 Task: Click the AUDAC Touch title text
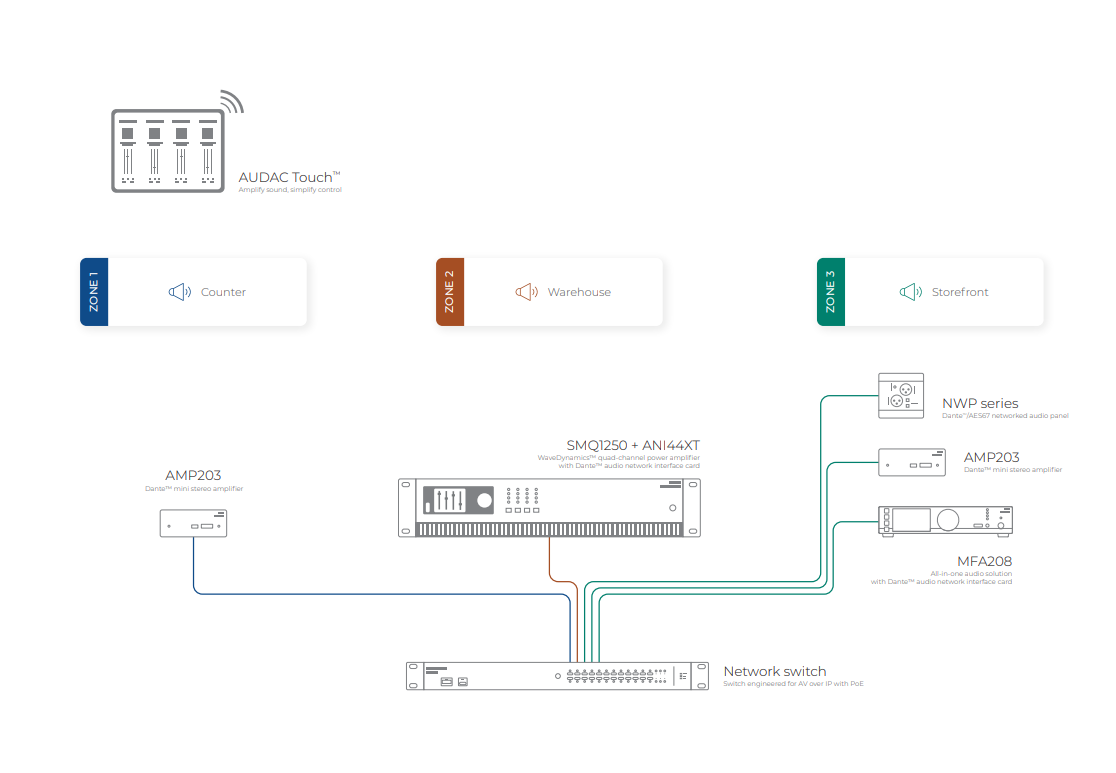289,177
